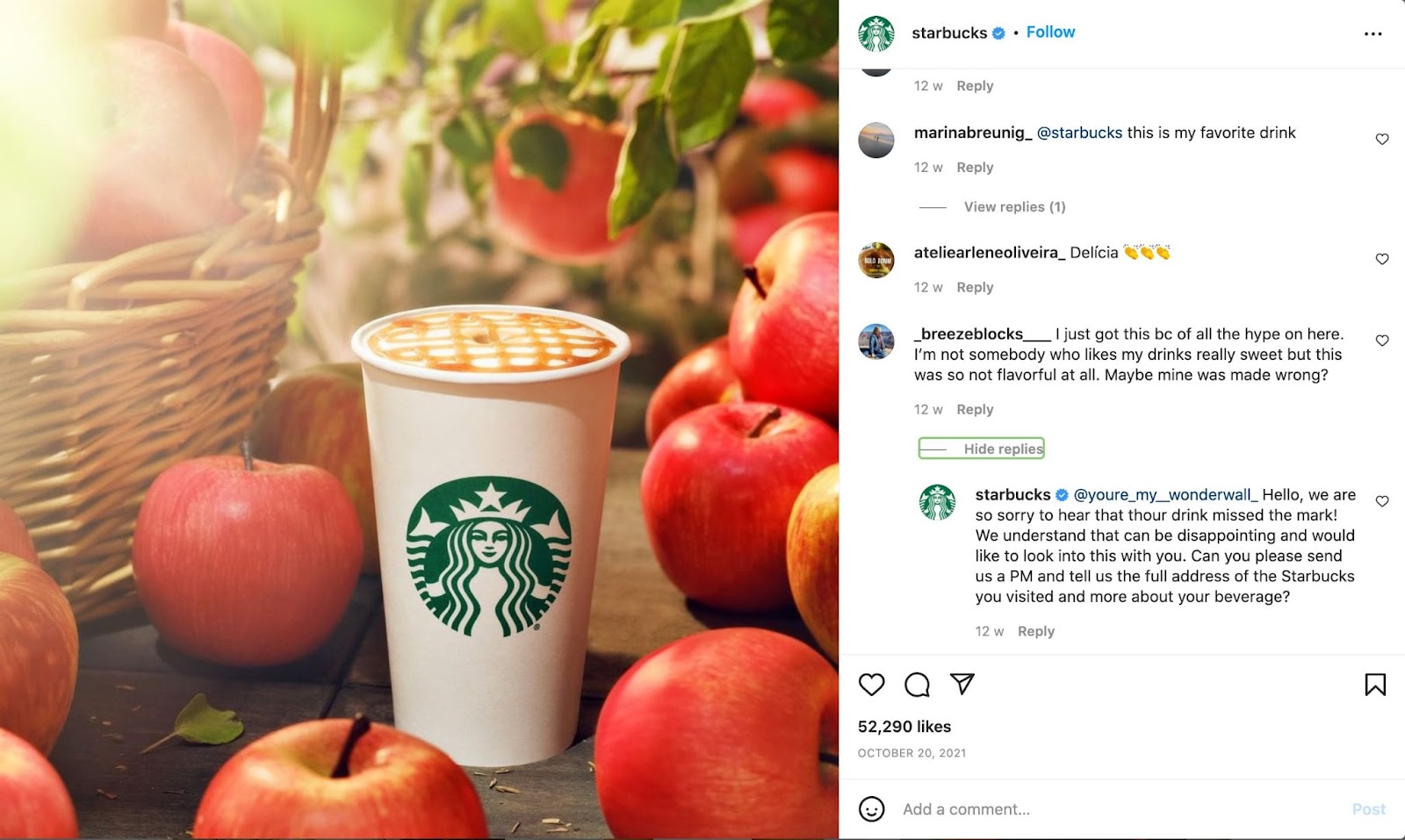
Task: Like the post with heart icon
Action: 871,685
